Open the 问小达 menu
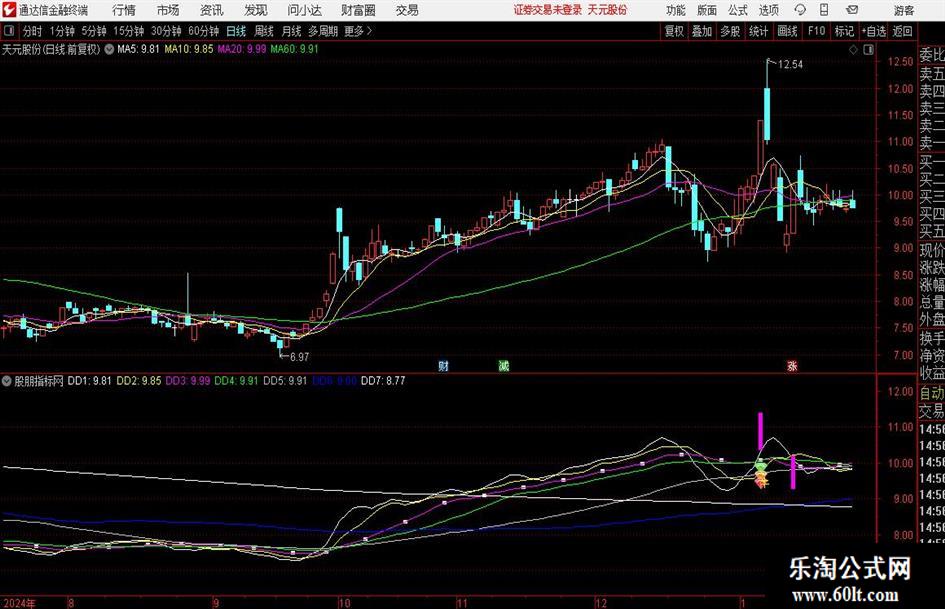The height and width of the screenshot is (609, 945). 304,10
